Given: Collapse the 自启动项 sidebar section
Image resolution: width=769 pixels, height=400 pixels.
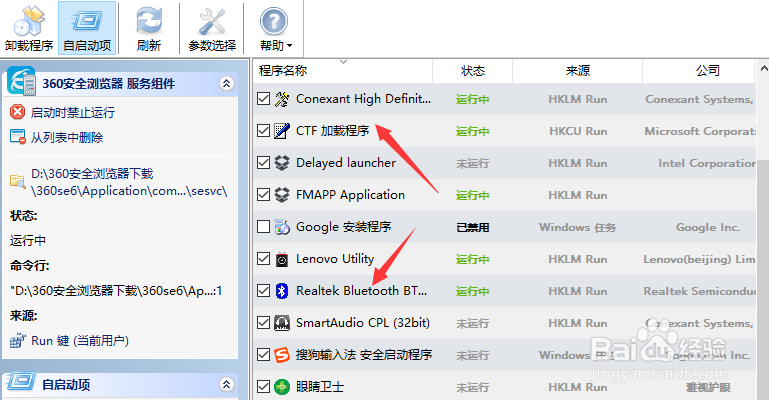Looking at the screenshot, I should (x=226, y=384).
